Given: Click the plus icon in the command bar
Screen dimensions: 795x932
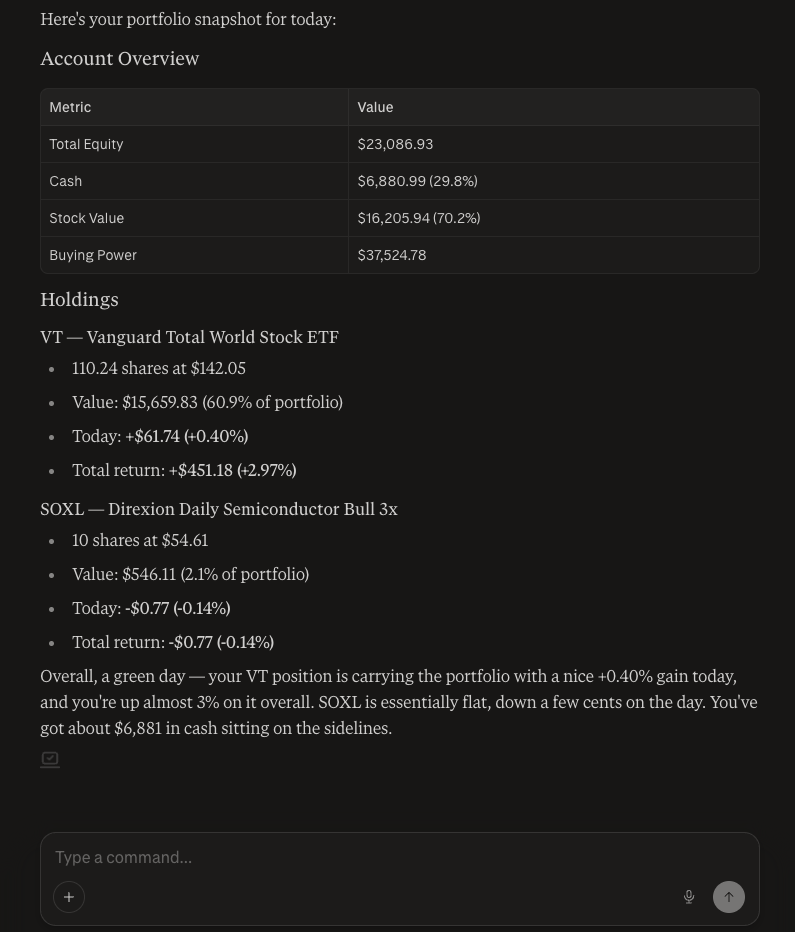Looking at the screenshot, I should [x=69, y=897].
